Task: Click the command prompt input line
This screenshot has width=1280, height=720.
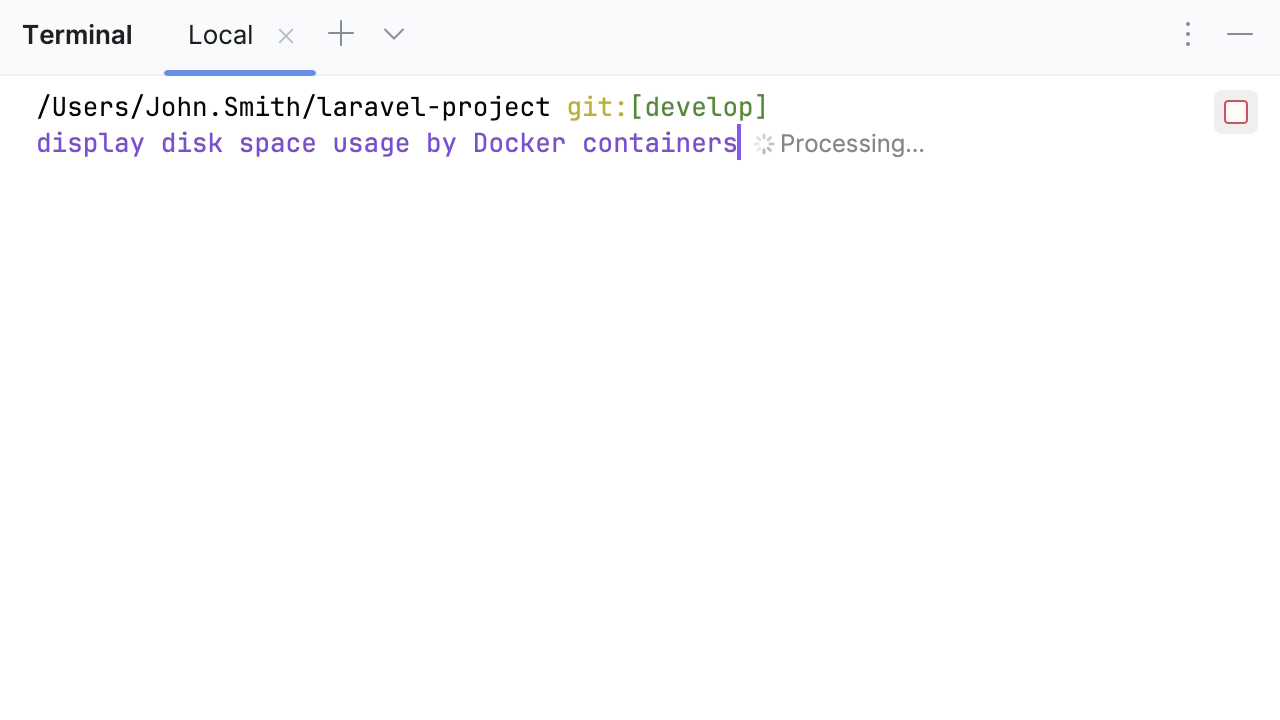Action: 388,143
